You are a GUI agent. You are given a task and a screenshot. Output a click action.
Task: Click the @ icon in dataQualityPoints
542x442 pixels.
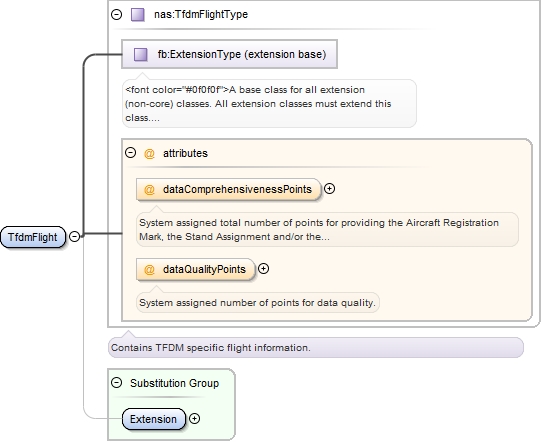click(149, 269)
